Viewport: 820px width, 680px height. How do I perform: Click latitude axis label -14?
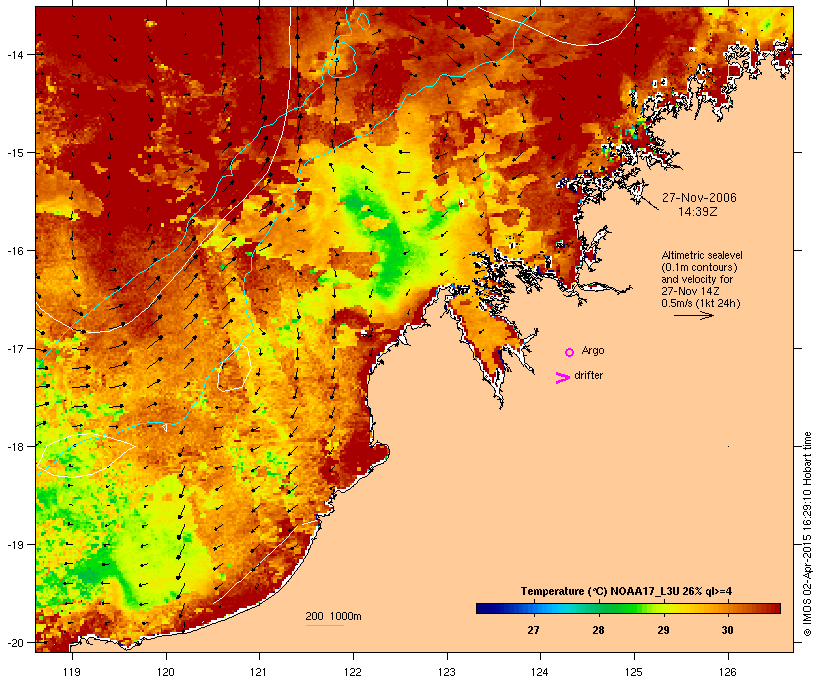click(15, 54)
